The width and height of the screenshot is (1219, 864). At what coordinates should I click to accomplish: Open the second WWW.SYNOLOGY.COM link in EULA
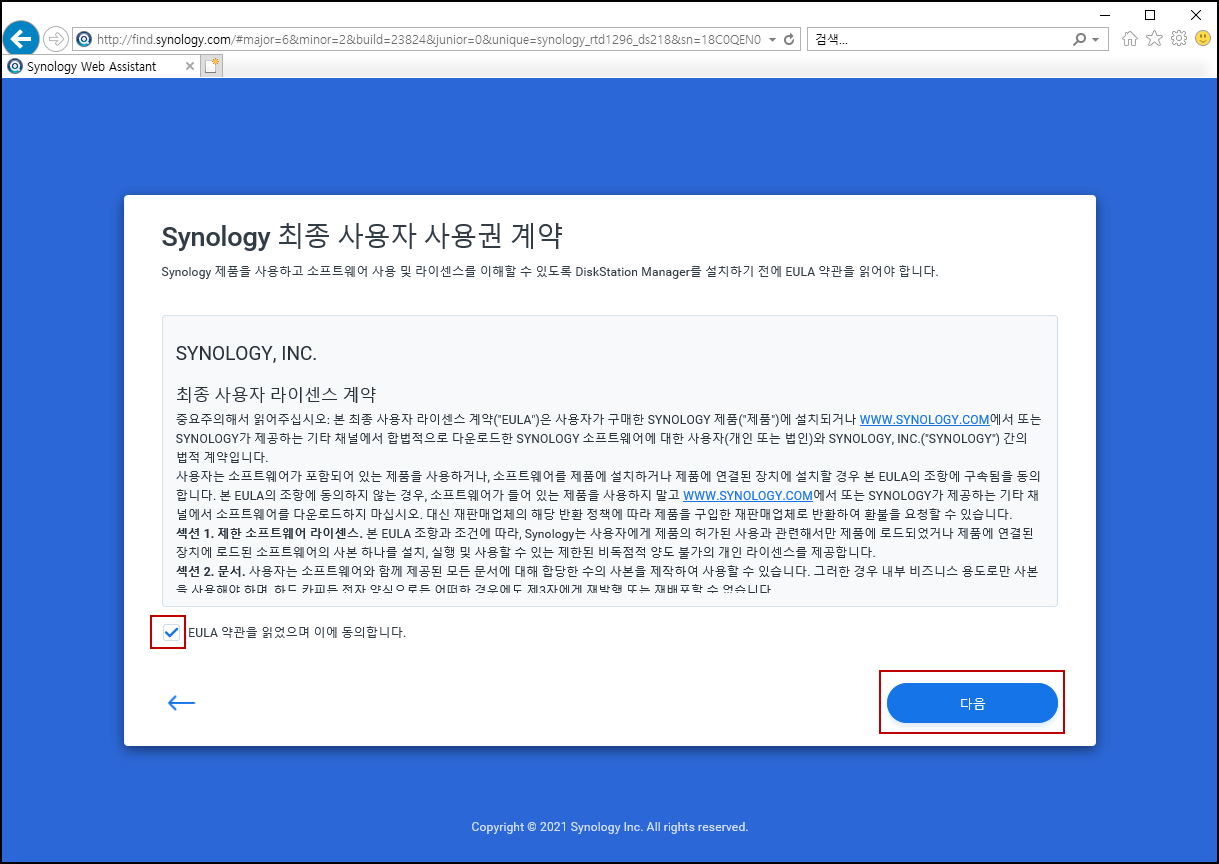(x=747, y=496)
